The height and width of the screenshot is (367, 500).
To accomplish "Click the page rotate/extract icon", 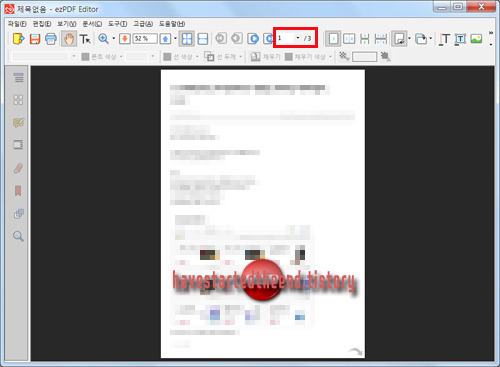I will [x=399, y=39].
